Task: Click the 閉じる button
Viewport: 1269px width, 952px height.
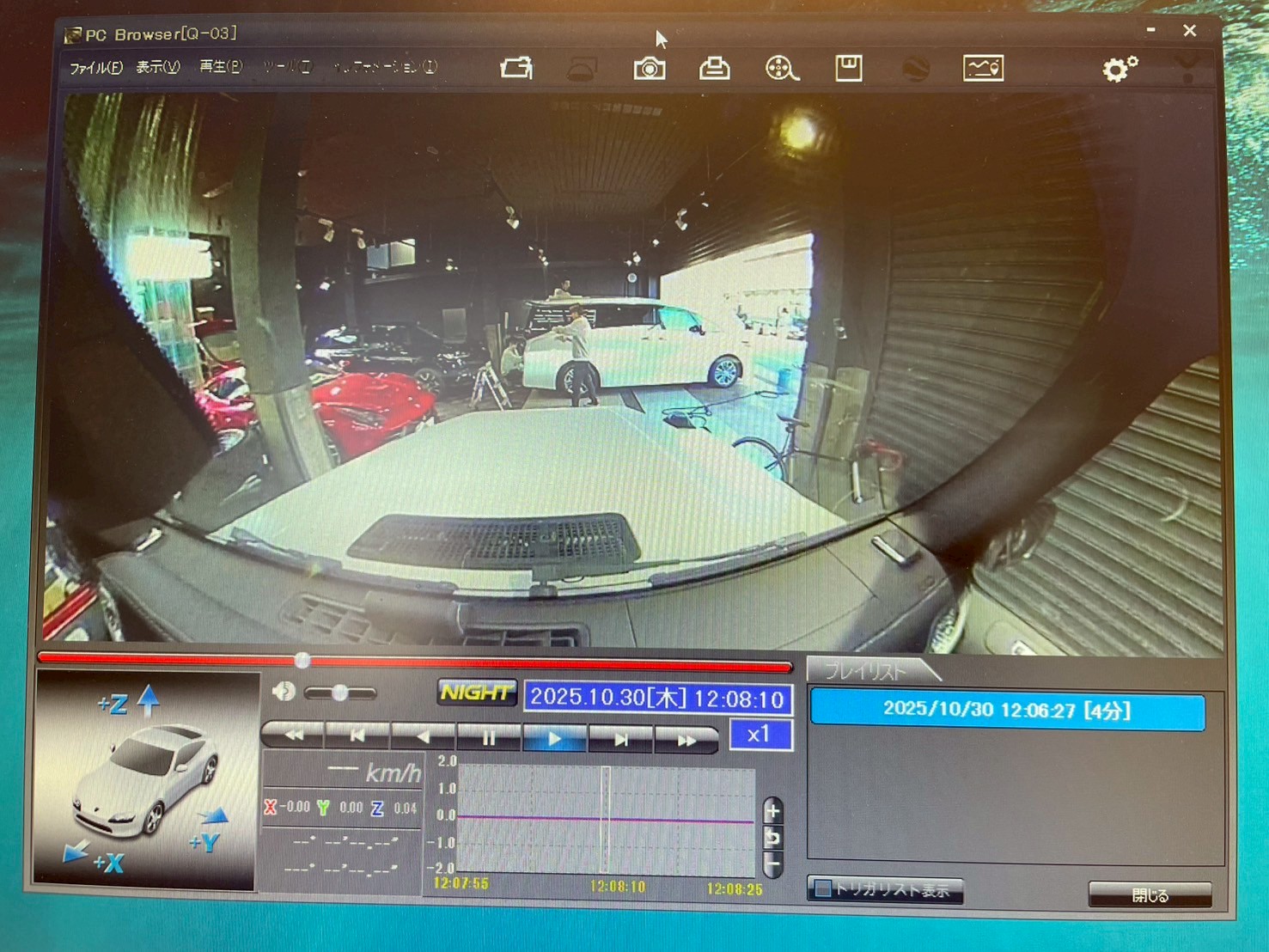Action: coord(1149,895)
